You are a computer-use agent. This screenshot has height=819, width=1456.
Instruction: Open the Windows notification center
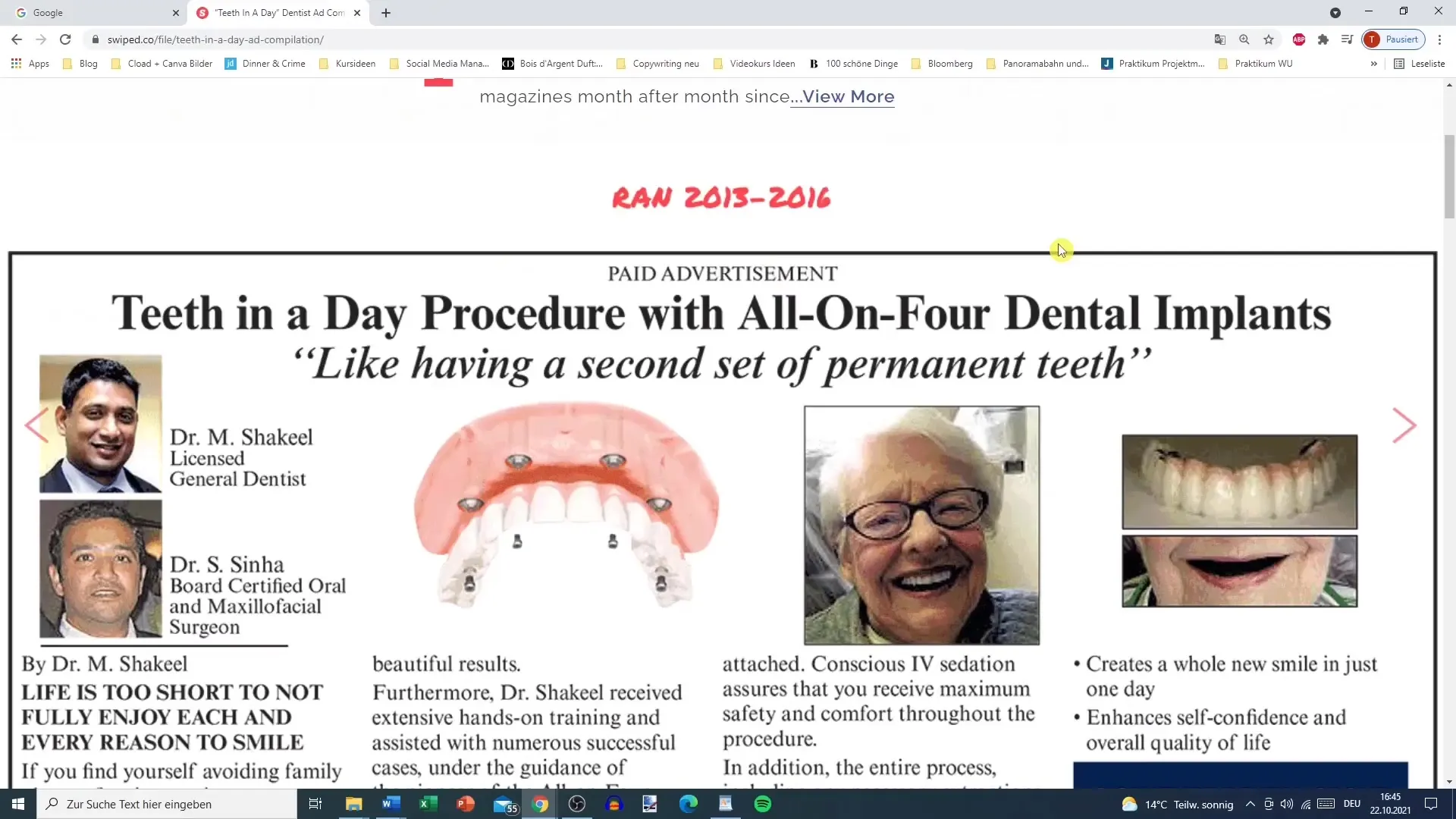click(x=1431, y=804)
